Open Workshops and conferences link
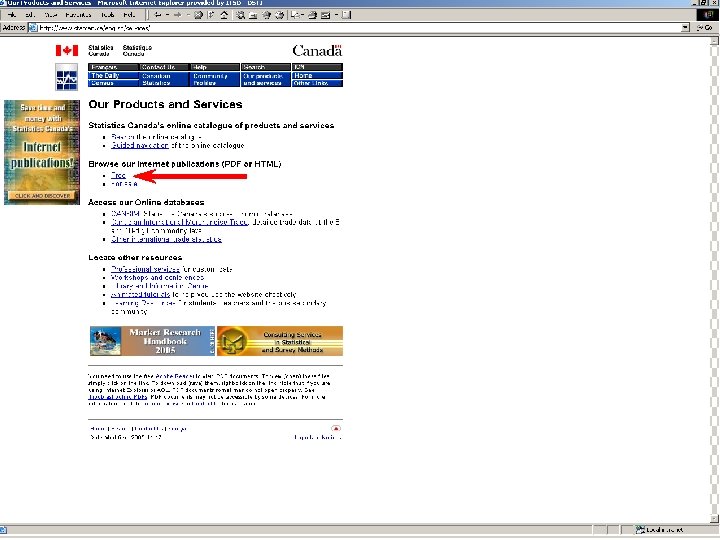The height and width of the screenshot is (540, 720). point(158,277)
